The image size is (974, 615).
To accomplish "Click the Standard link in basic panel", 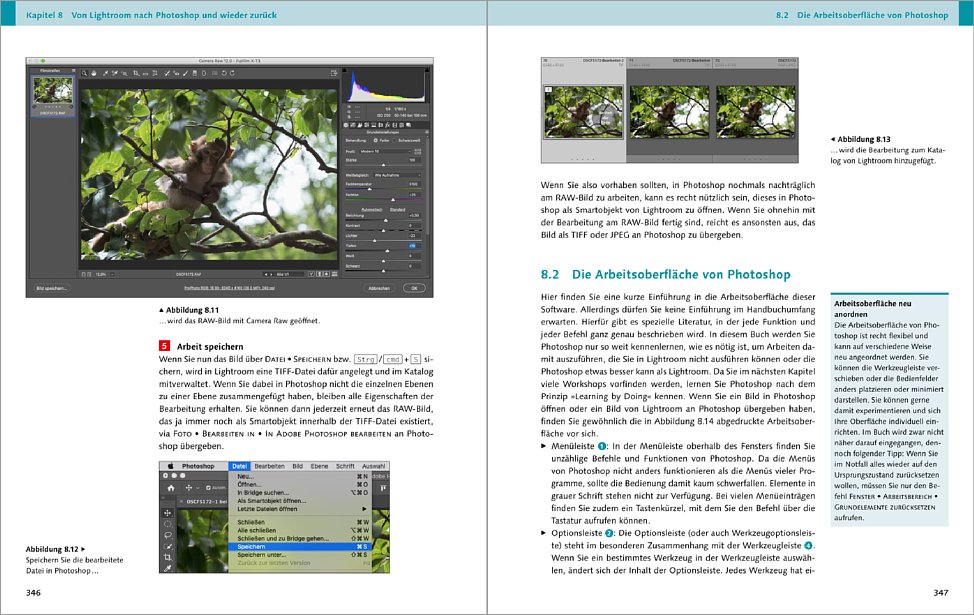I will 398,210.
